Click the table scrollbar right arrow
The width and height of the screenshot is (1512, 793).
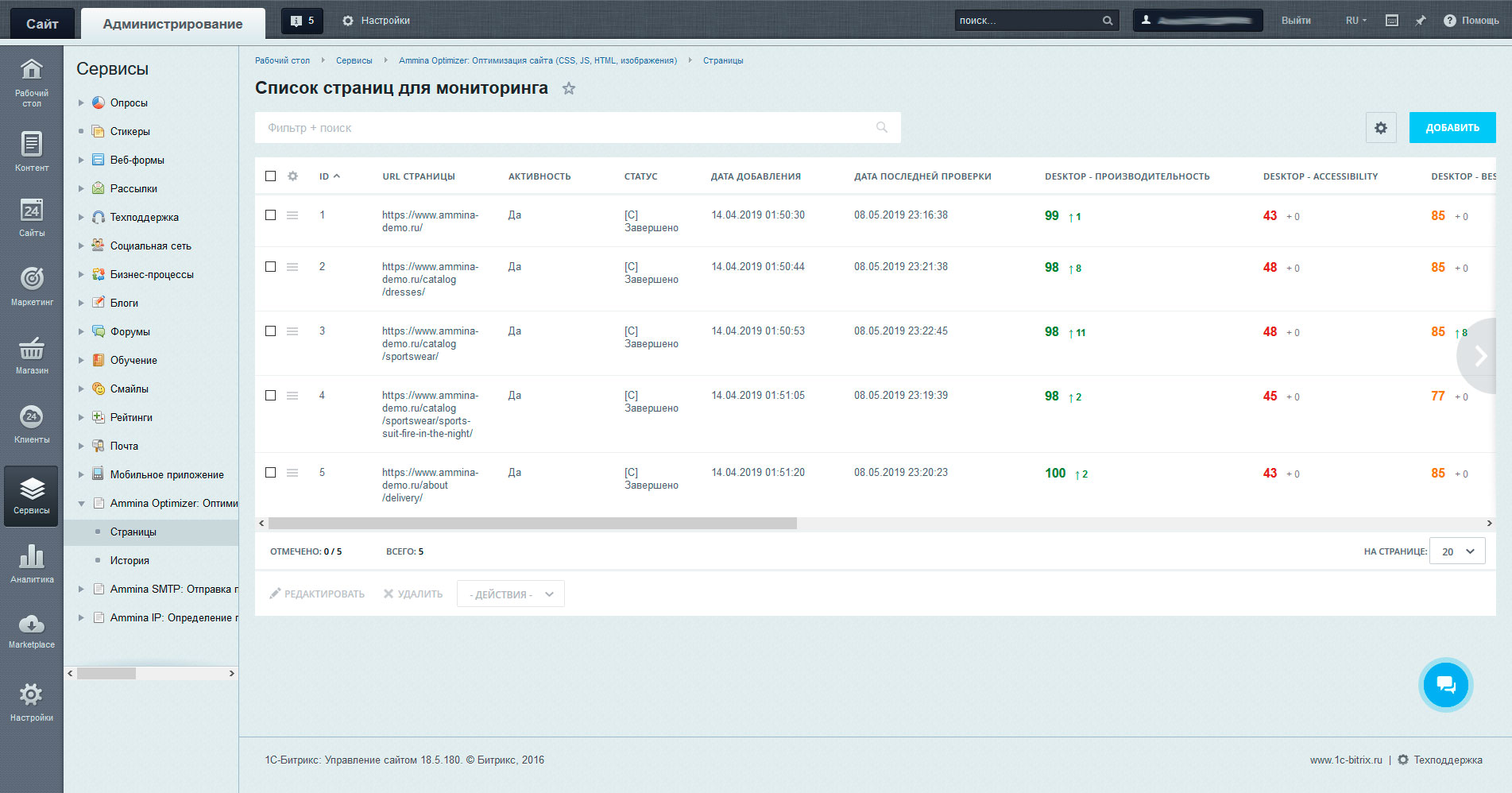click(x=1490, y=524)
